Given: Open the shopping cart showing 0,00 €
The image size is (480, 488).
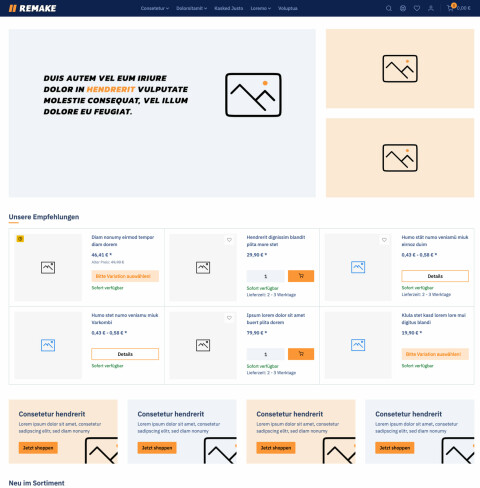Looking at the screenshot, I should tap(459, 8).
